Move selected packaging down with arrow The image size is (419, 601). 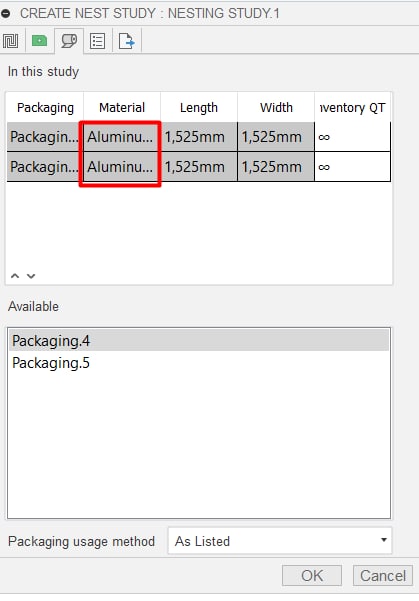coord(31,276)
